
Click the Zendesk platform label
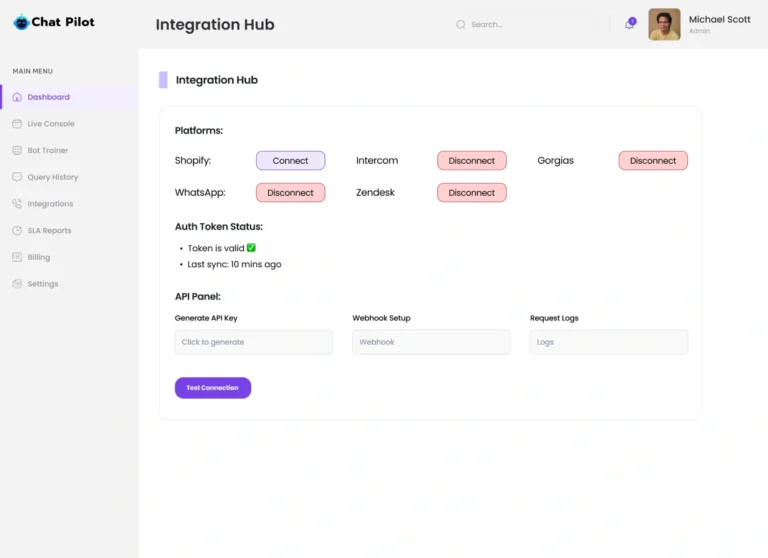375,193
